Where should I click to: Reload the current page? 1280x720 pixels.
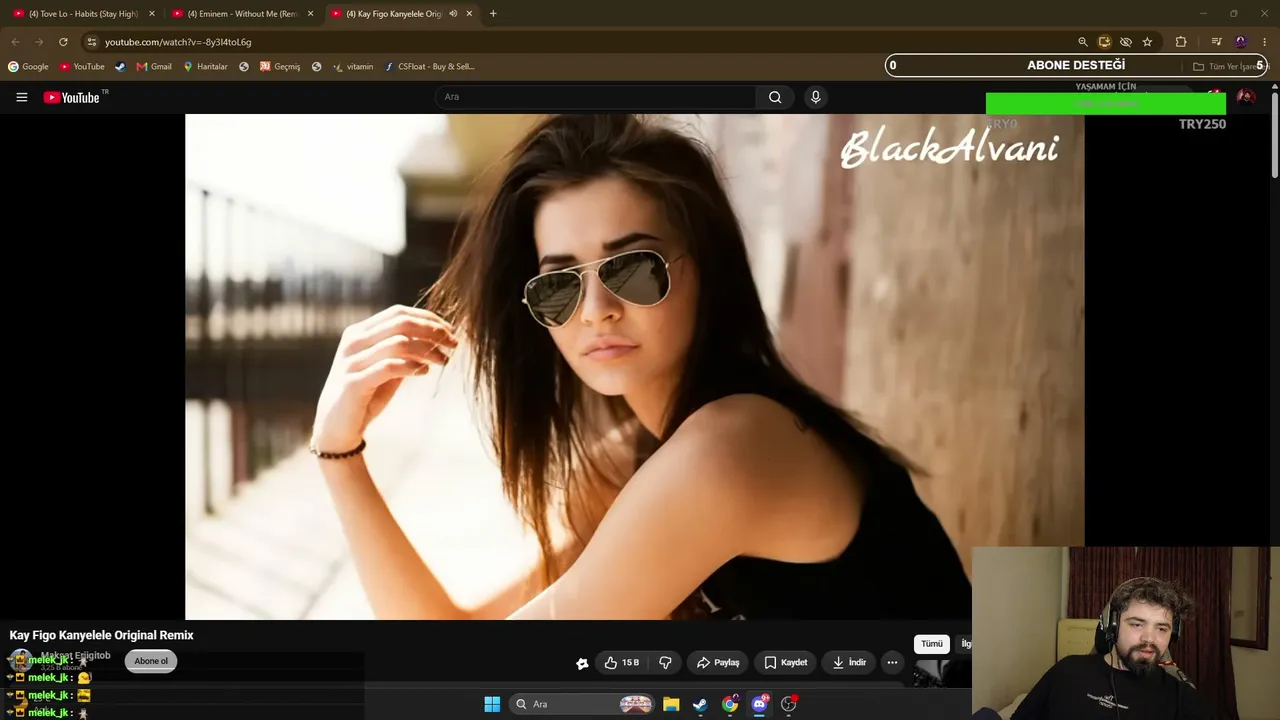click(63, 42)
